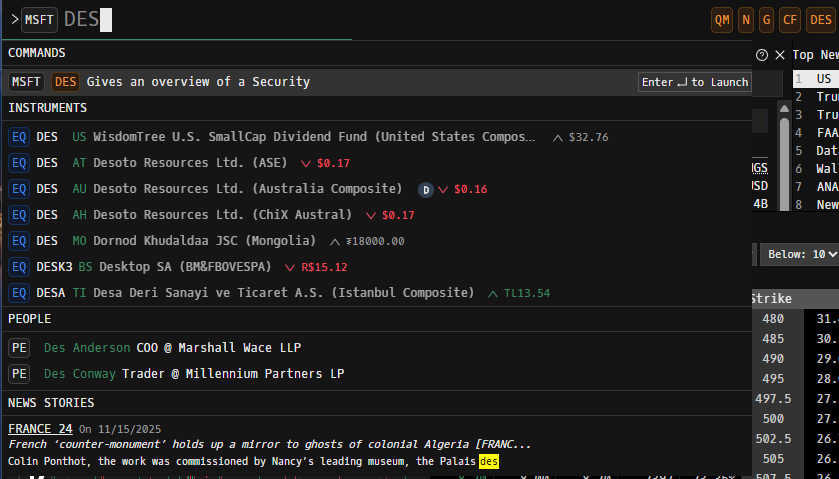Close the panel with the X icon
Image resolution: width=839 pixels, height=479 pixels.
coord(780,55)
